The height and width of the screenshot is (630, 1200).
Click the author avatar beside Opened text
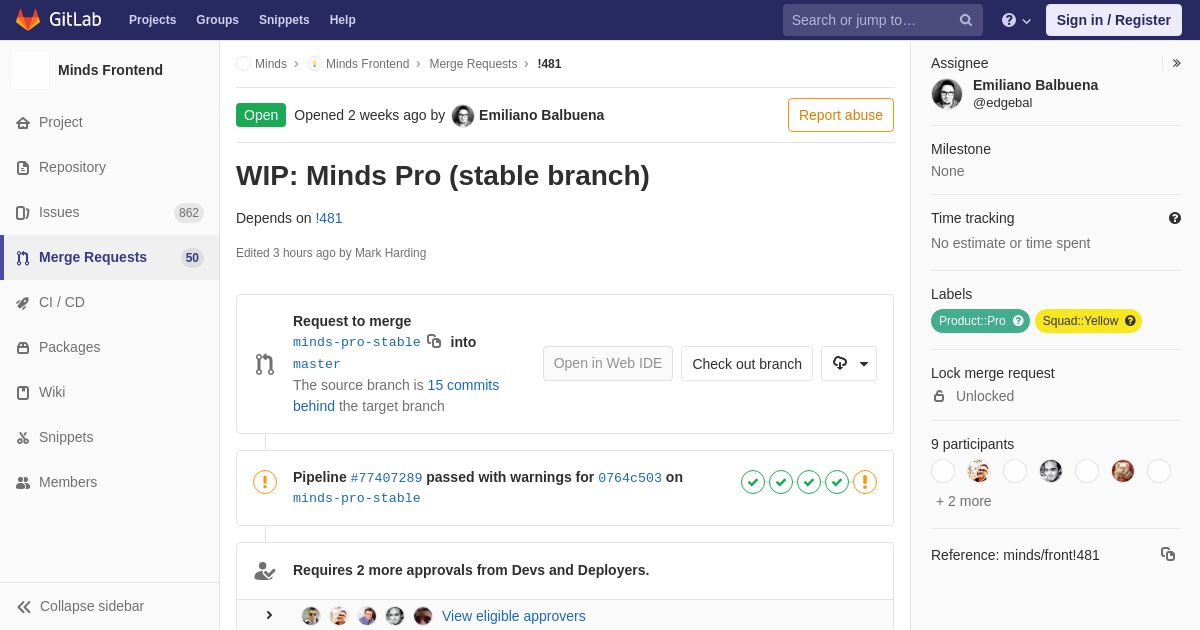[x=463, y=116]
